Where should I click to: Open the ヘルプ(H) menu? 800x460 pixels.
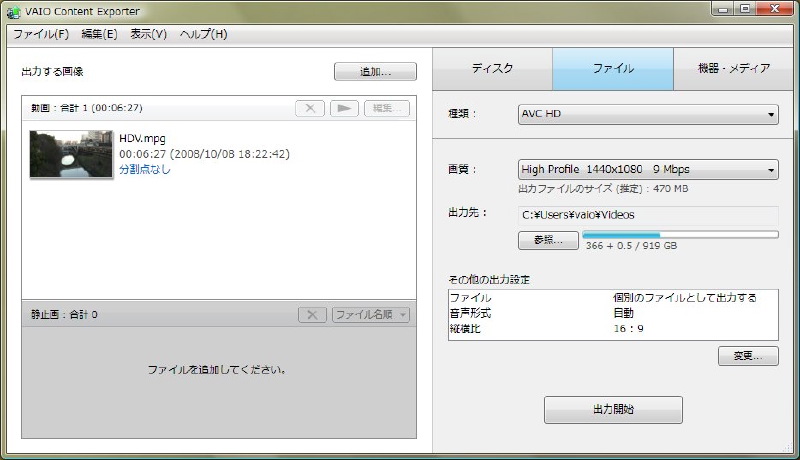(204, 34)
